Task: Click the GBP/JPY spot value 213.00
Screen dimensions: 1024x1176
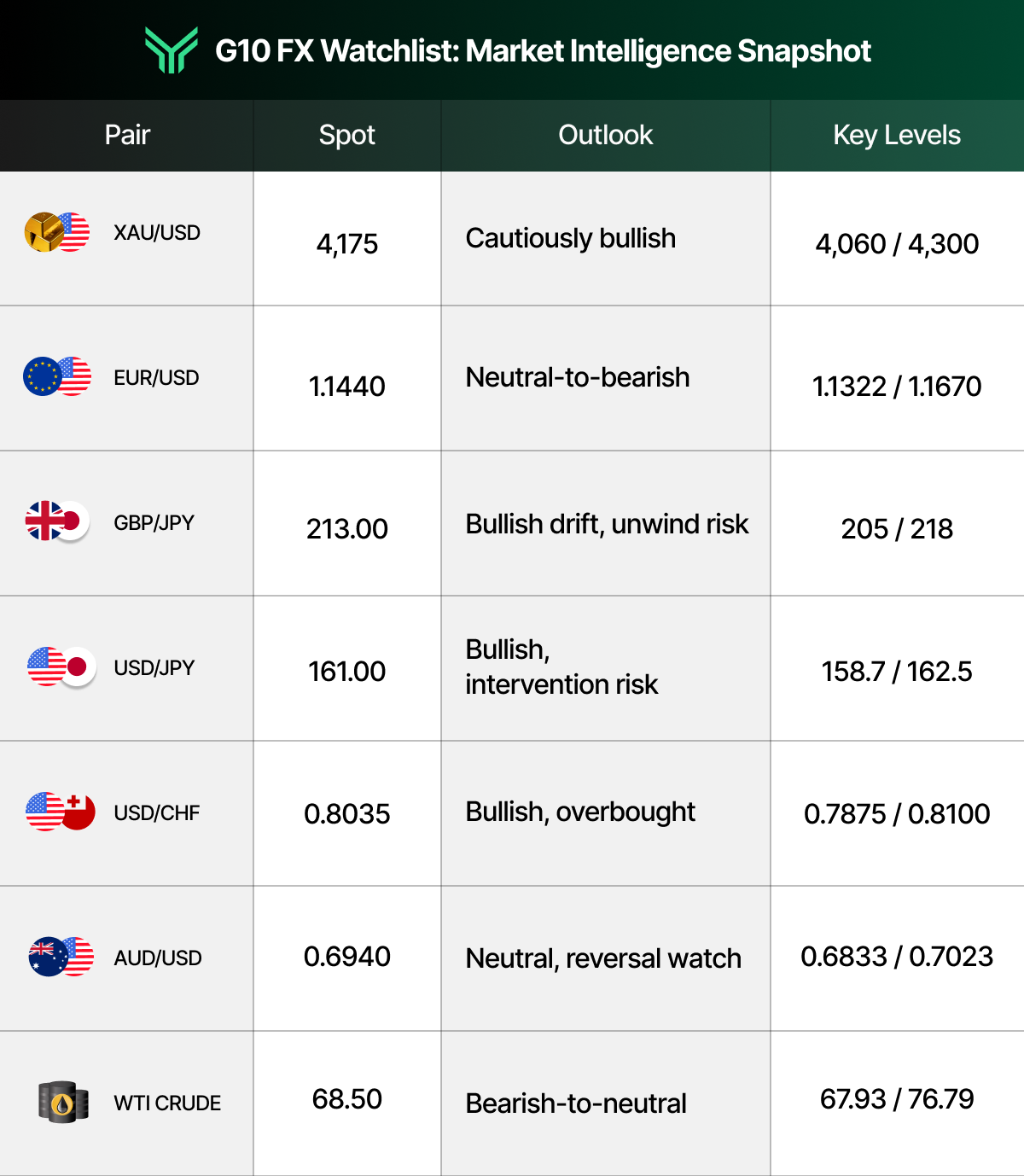Action: (346, 529)
